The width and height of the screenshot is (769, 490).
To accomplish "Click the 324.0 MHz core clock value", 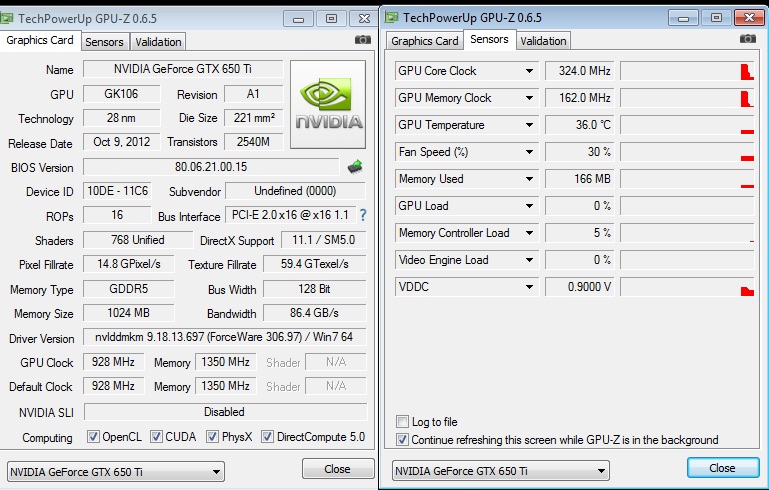I will [579, 71].
